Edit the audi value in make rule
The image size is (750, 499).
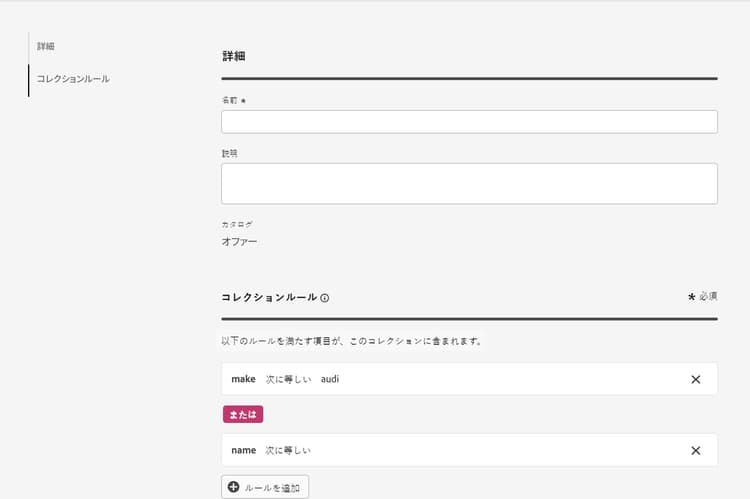(x=330, y=379)
